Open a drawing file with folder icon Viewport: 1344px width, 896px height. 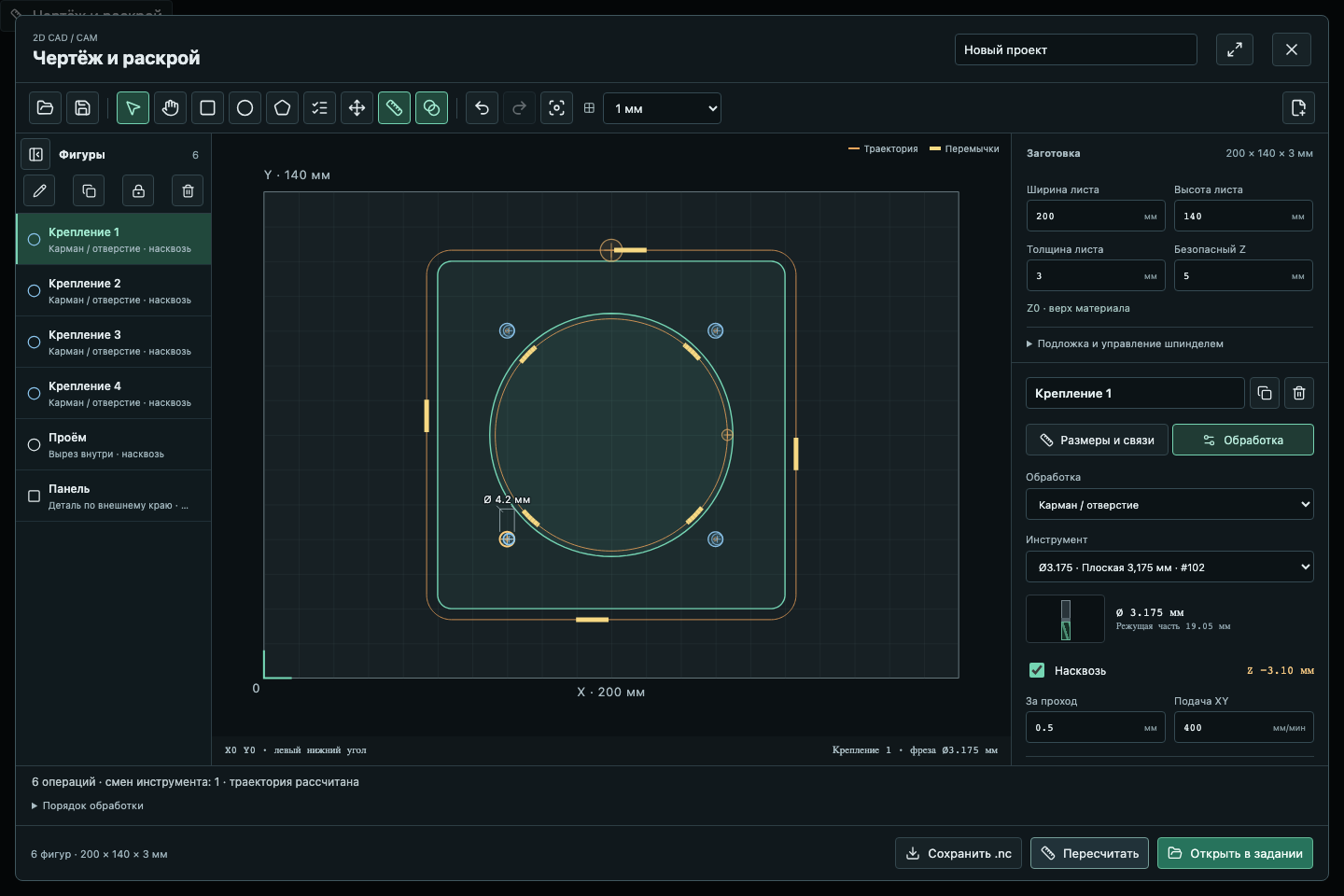pos(45,108)
